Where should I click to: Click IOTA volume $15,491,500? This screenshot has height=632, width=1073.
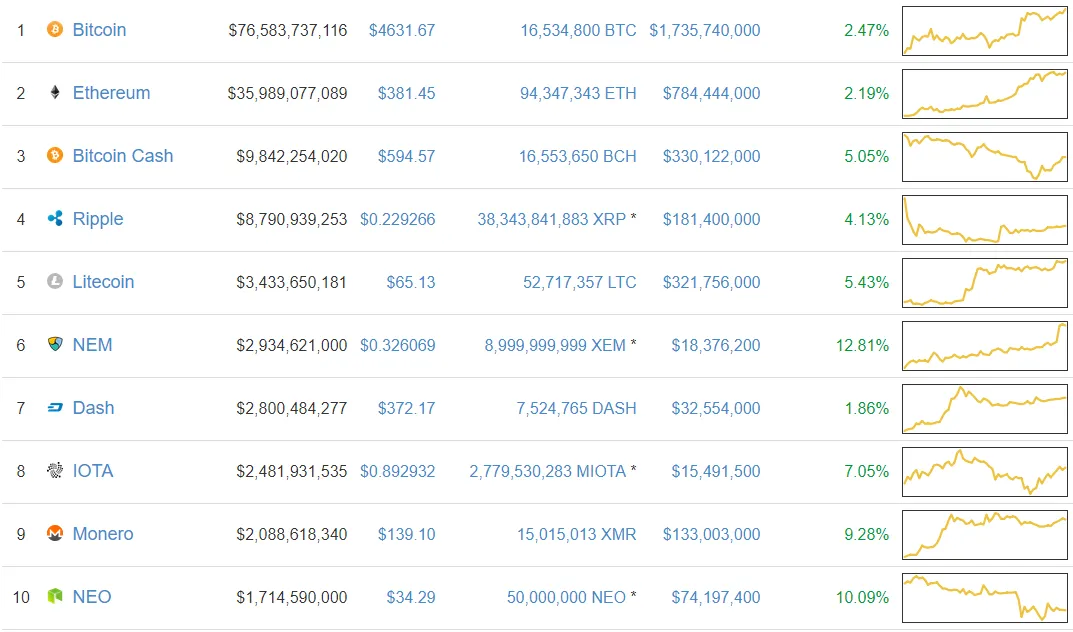[716, 471]
